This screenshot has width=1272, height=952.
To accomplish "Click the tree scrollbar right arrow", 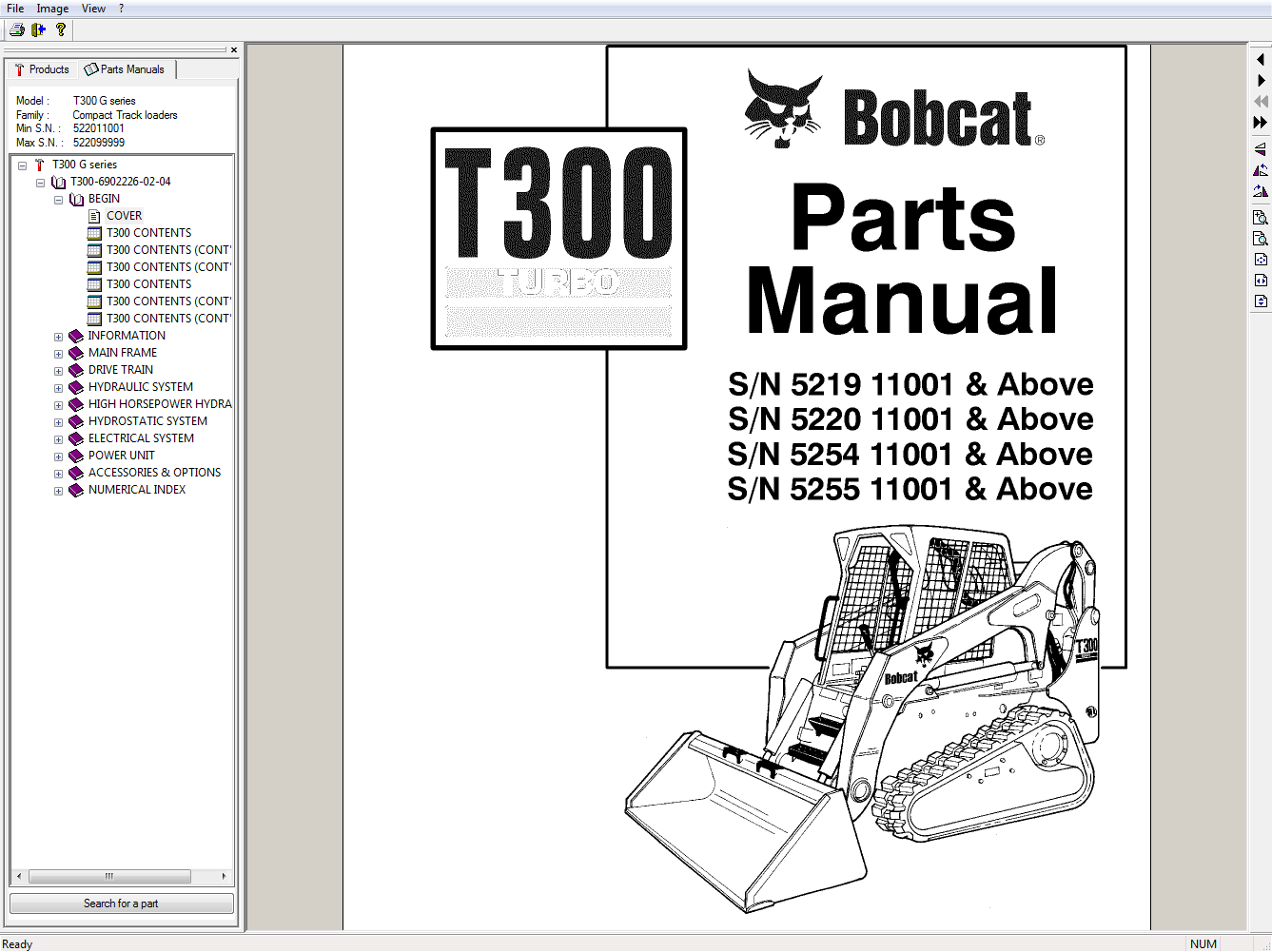I will click(224, 876).
